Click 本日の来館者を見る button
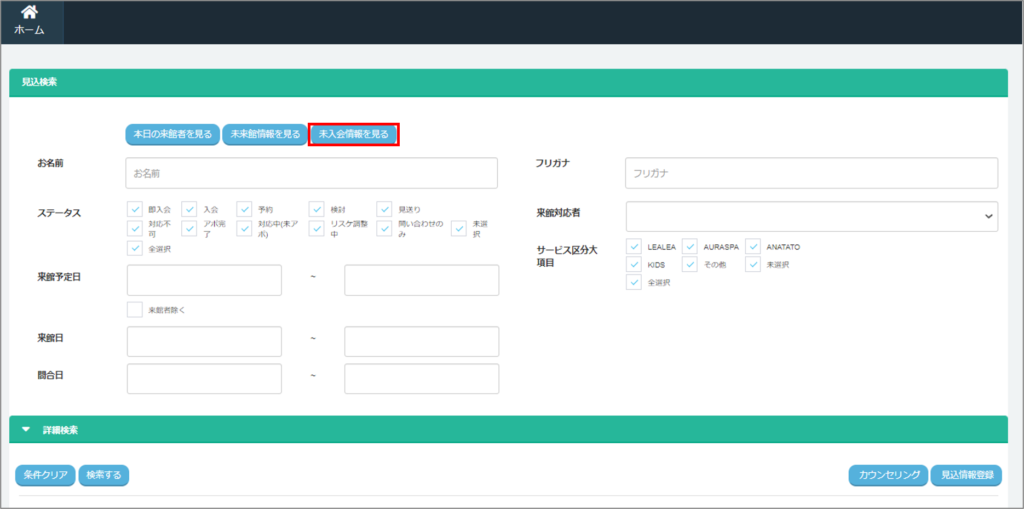Viewport: 1024px width, 509px height. tap(173, 134)
